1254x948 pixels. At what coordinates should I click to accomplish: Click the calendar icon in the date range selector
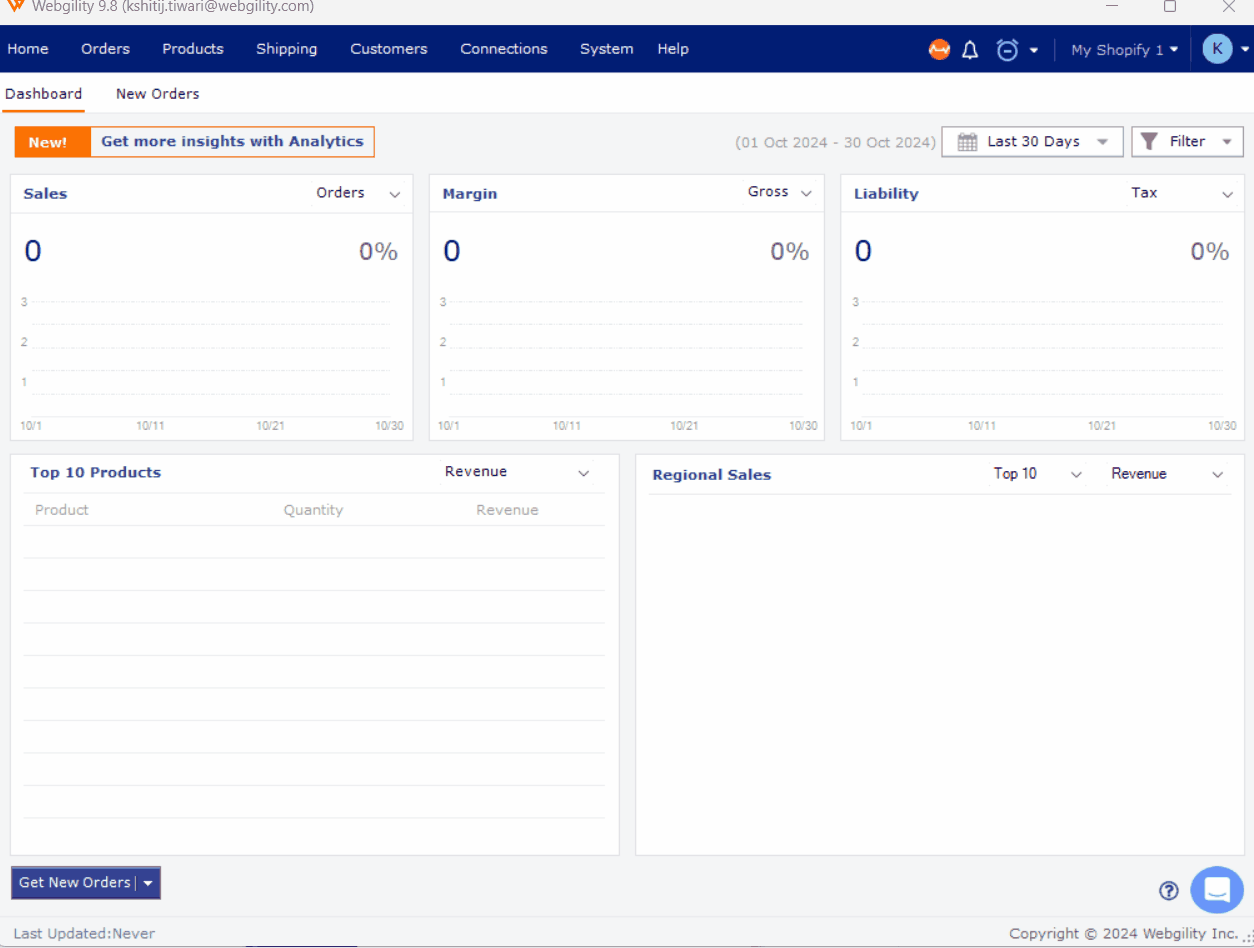click(967, 142)
